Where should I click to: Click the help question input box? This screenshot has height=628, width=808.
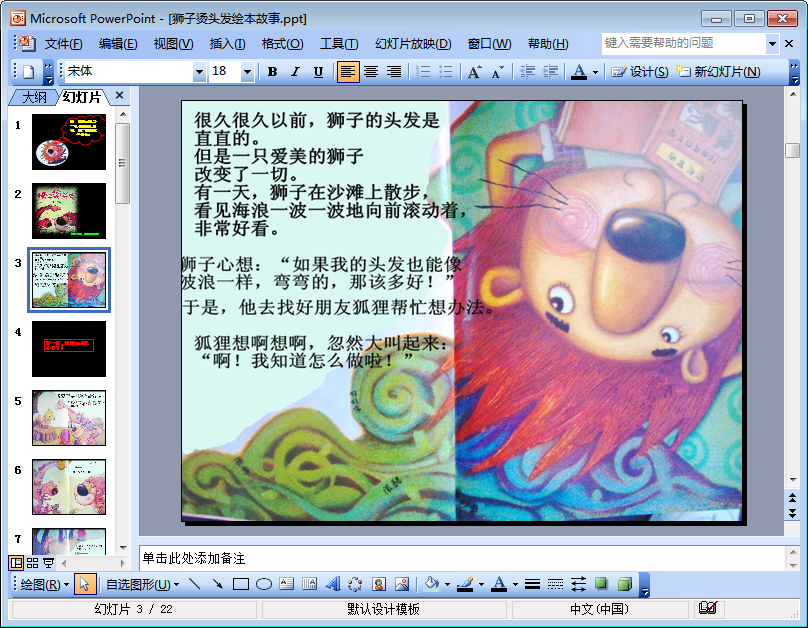[683, 43]
